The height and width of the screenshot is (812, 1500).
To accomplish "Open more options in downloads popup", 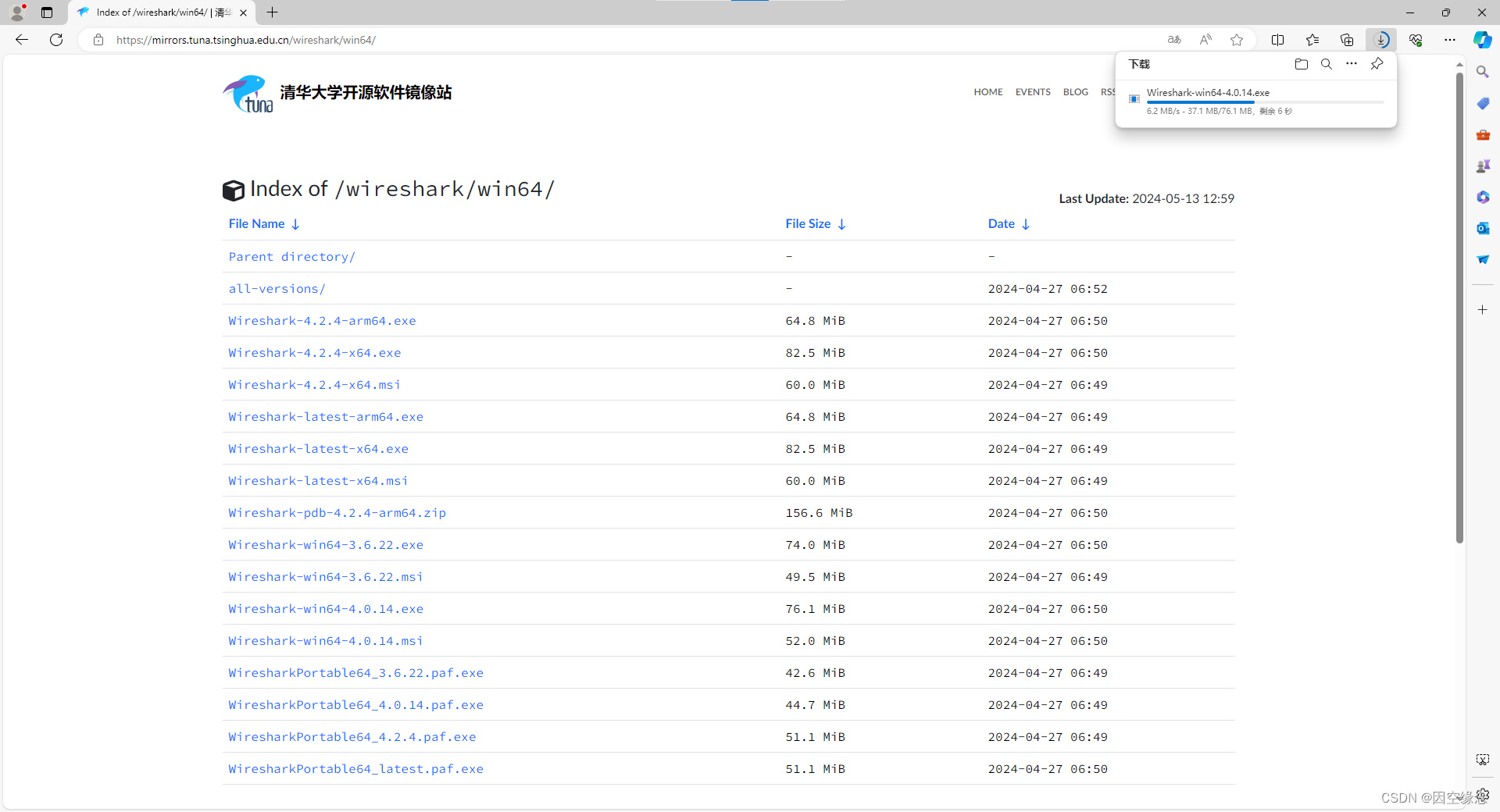I will [1352, 64].
